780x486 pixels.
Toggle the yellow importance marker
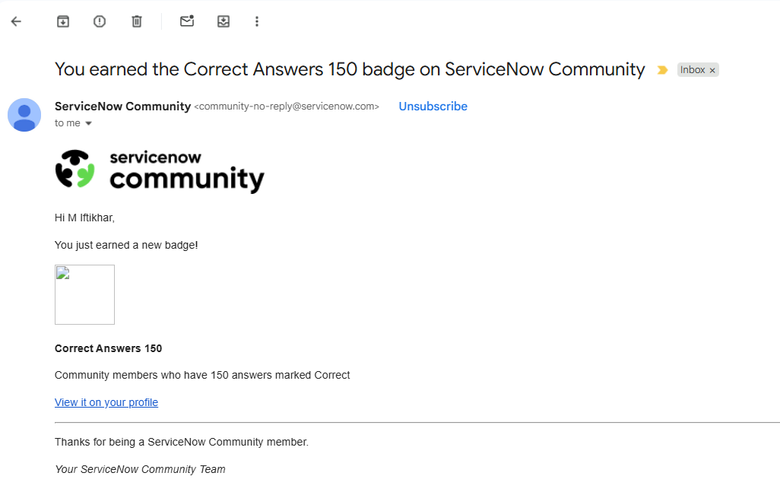click(662, 70)
